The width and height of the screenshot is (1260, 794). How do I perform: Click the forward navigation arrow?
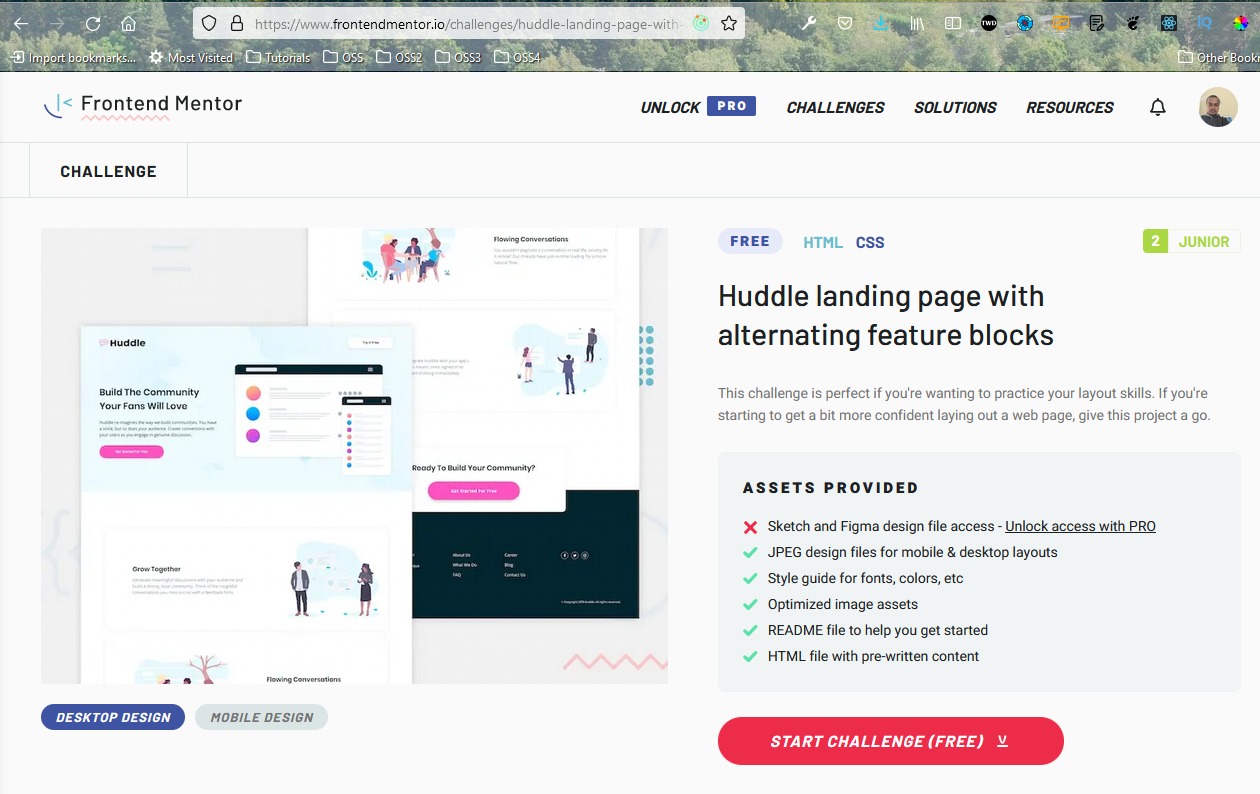(x=56, y=23)
